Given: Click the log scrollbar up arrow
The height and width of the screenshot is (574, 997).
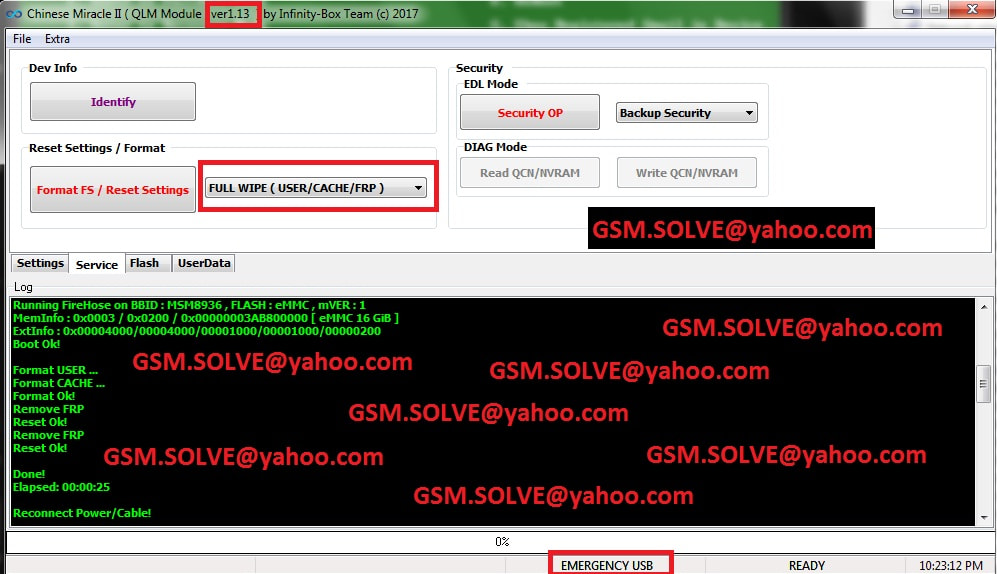Looking at the screenshot, I should pyautogui.click(x=983, y=307).
